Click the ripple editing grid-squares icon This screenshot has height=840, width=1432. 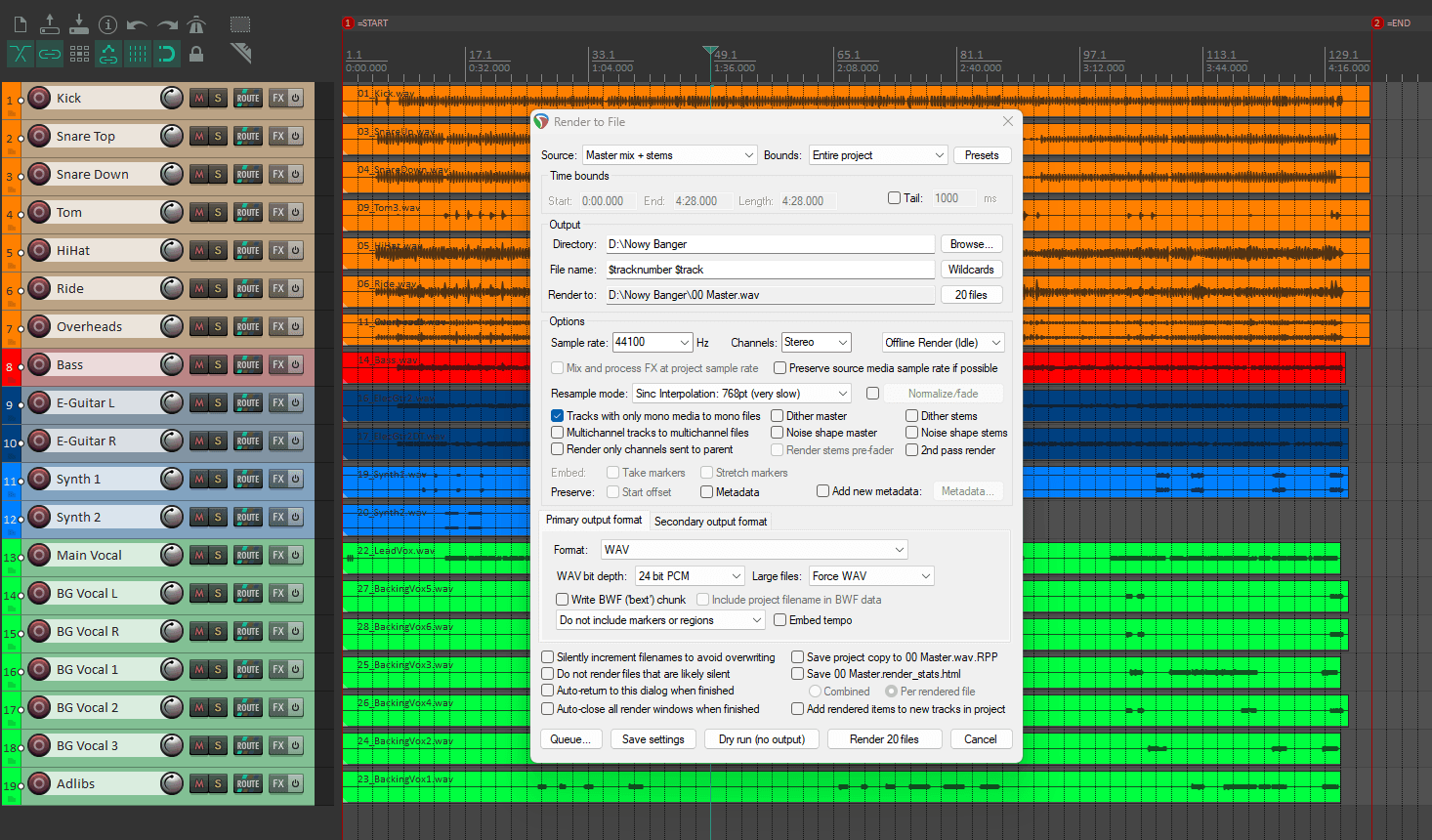pyautogui.click(x=79, y=54)
